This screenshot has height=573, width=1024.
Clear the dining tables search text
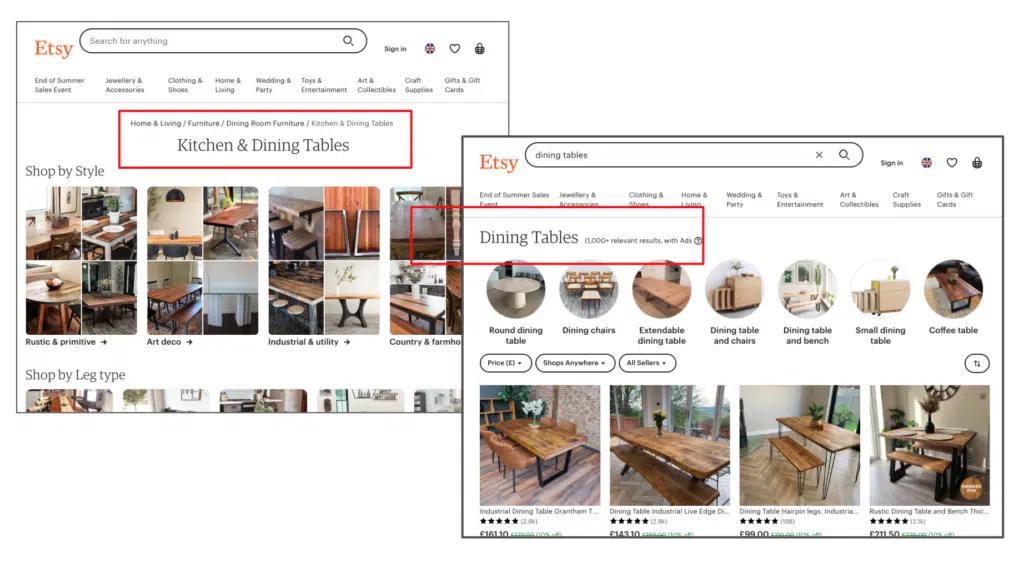pos(819,155)
